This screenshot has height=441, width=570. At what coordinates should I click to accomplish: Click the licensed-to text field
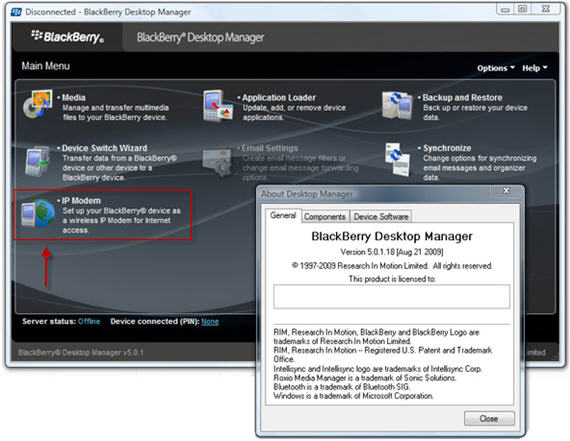point(392,297)
